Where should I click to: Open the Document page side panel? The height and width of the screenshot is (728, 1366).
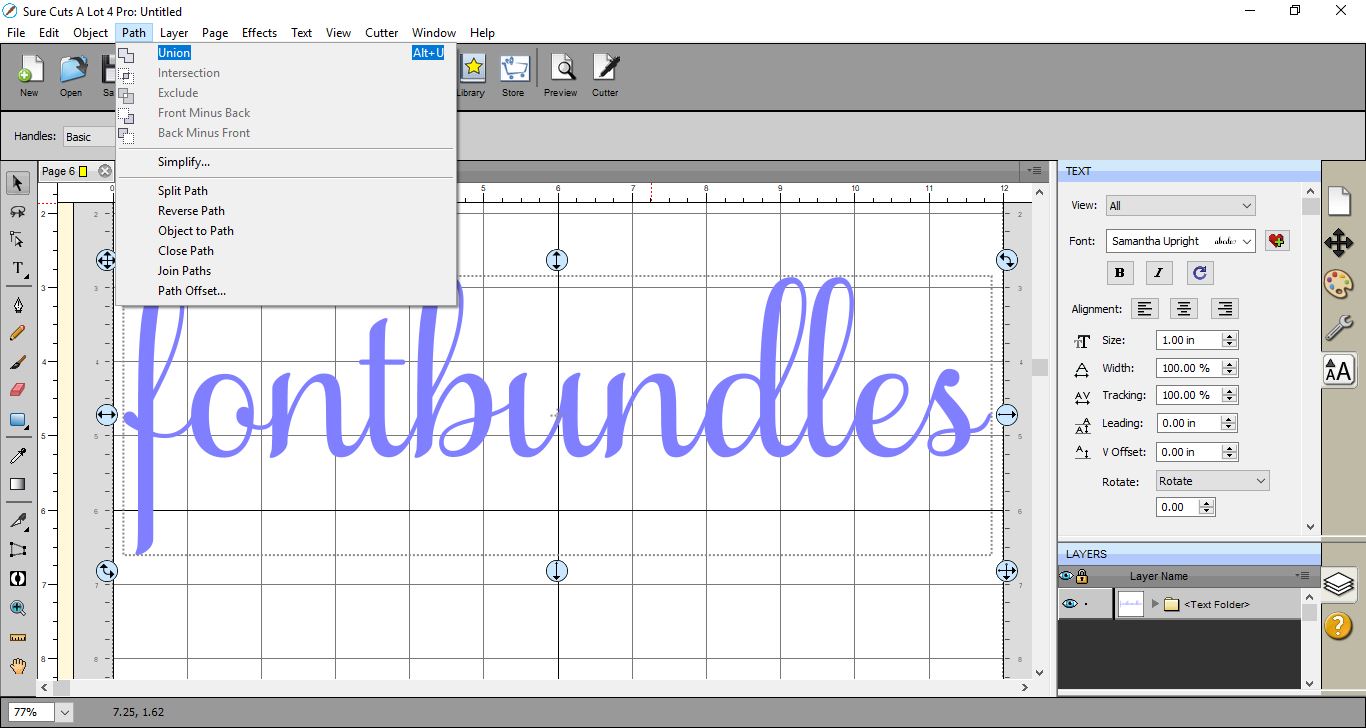click(x=1339, y=201)
